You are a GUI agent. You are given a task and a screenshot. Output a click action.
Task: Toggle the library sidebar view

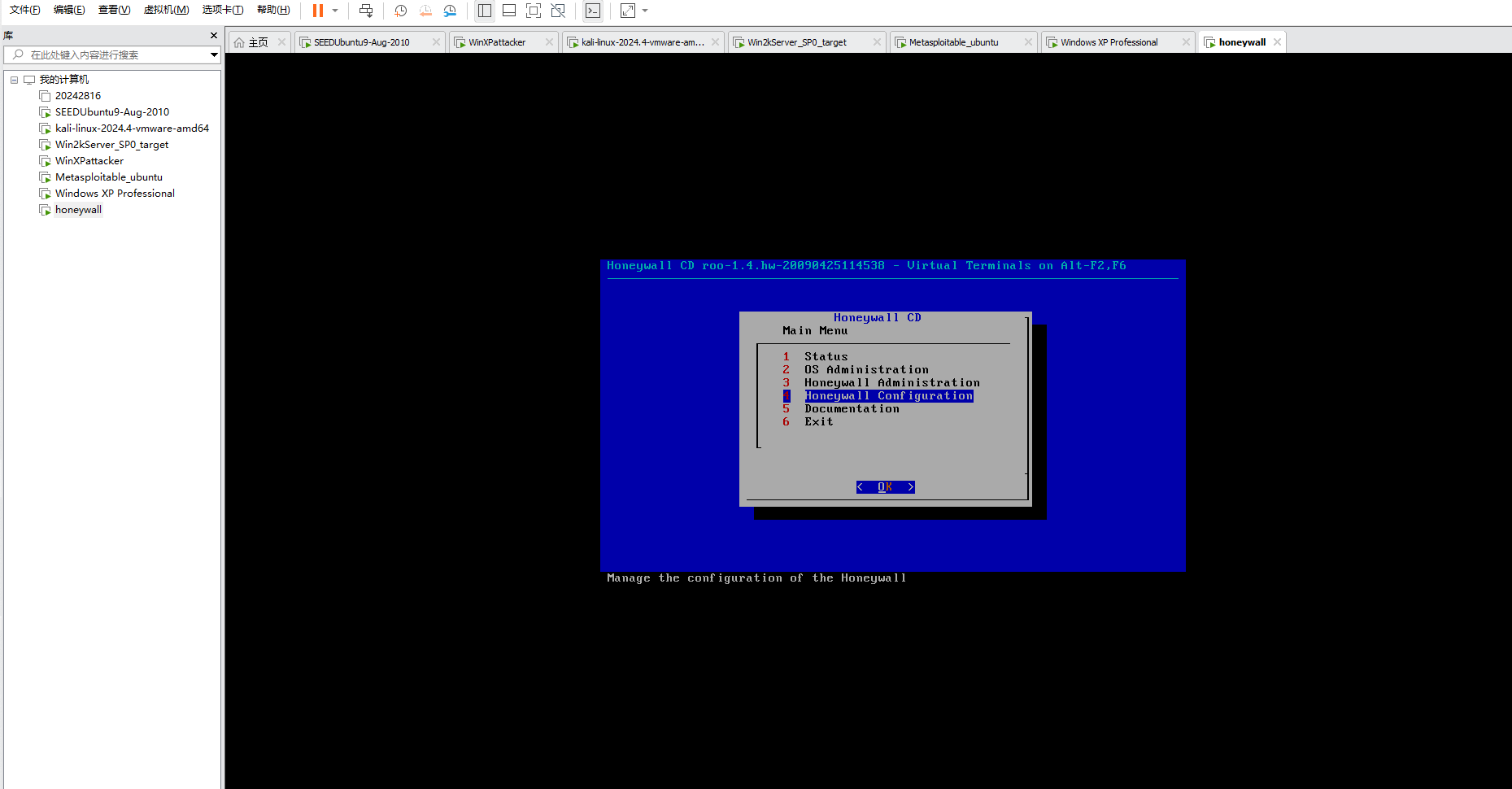click(x=485, y=11)
